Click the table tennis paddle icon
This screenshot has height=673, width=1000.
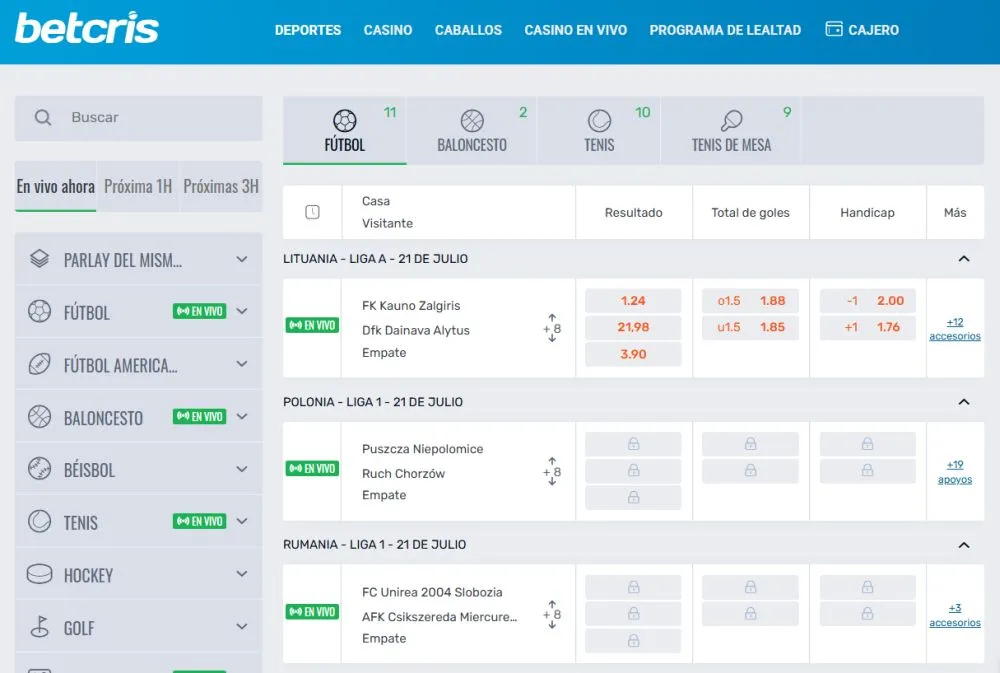tap(731, 121)
